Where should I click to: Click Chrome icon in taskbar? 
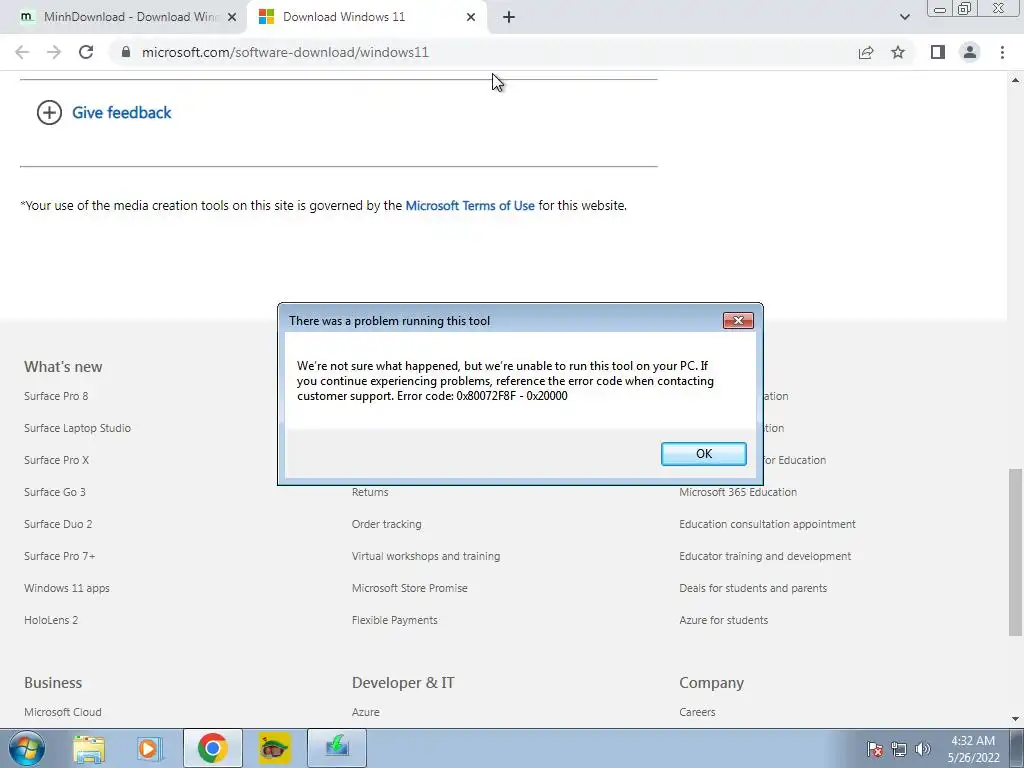(x=212, y=748)
